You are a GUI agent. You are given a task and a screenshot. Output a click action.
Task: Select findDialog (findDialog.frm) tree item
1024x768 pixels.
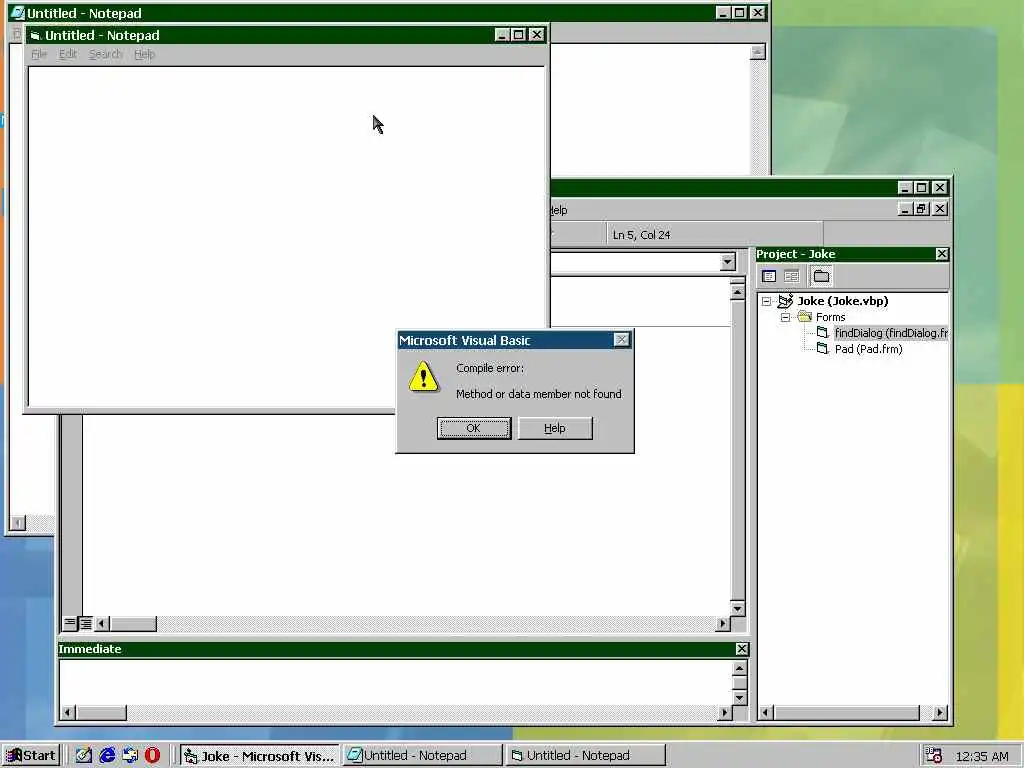tap(891, 333)
